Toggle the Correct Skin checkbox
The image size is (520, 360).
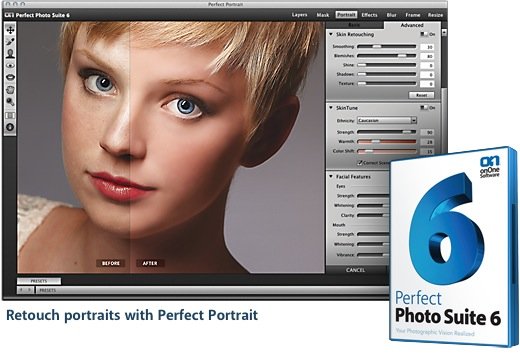click(360, 163)
